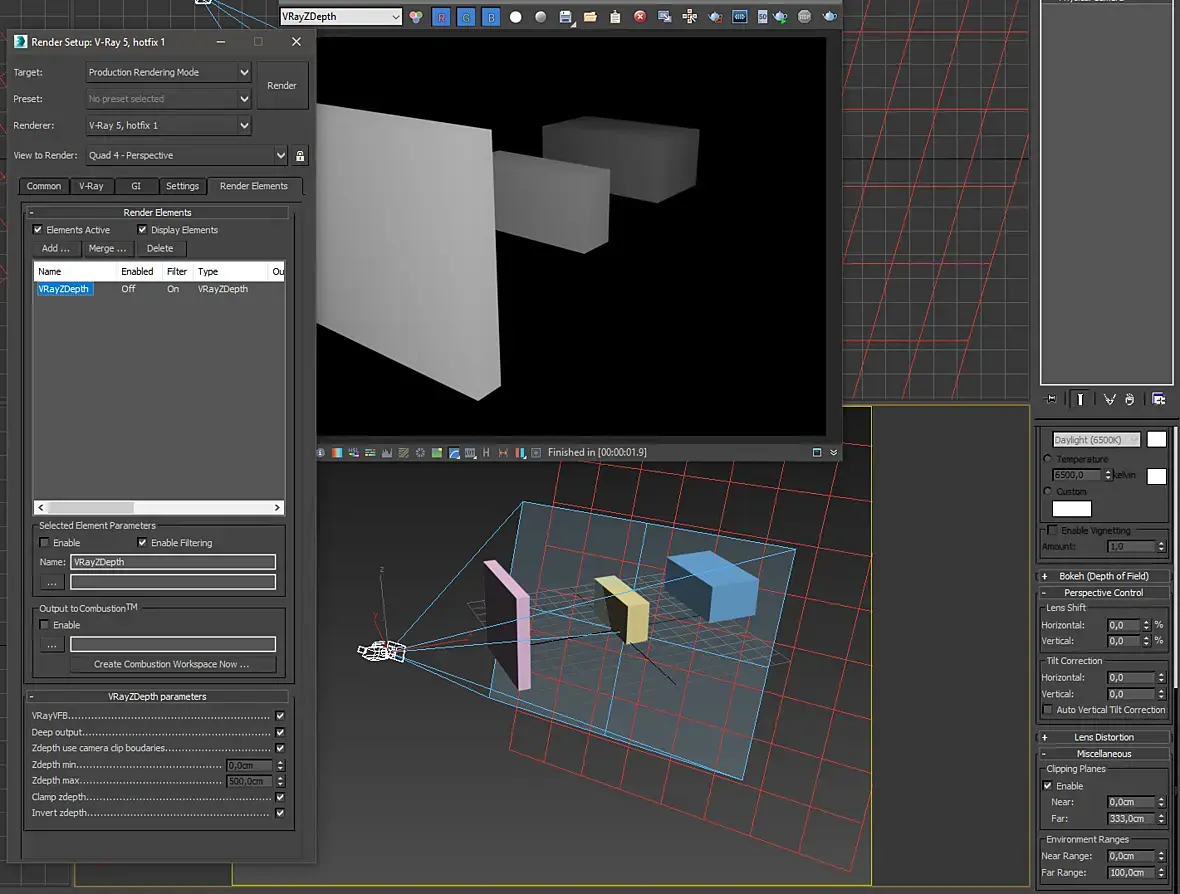This screenshot has width=1180, height=894.
Task: Click the Render button
Action: click(282, 86)
